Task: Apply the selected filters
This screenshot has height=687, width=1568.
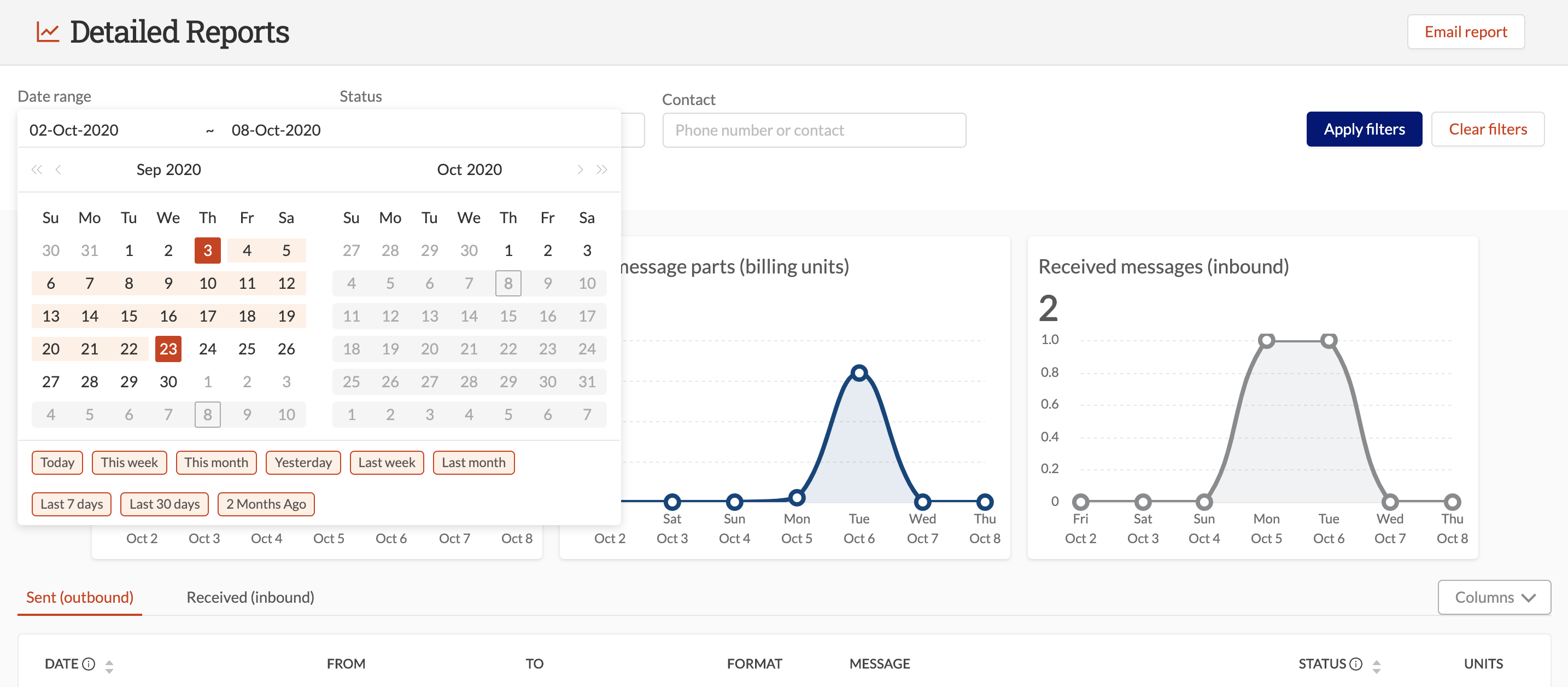Action: coord(1364,129)
